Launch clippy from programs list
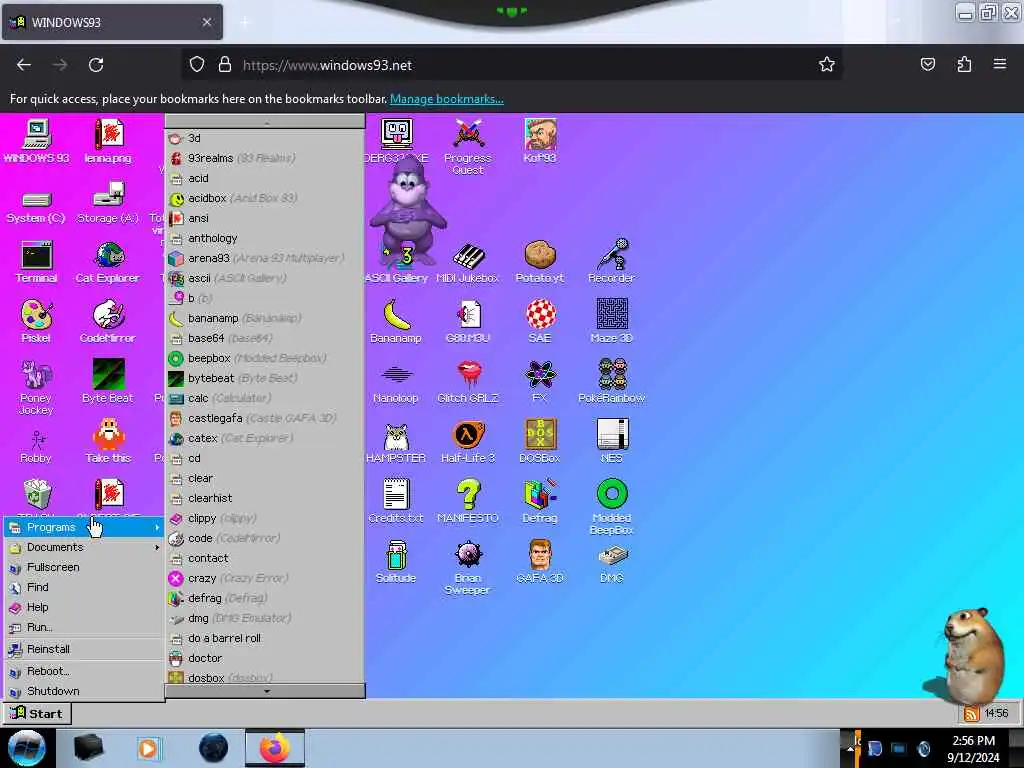The height and width of the screenshot is (768, 1024). coord(264,518)
